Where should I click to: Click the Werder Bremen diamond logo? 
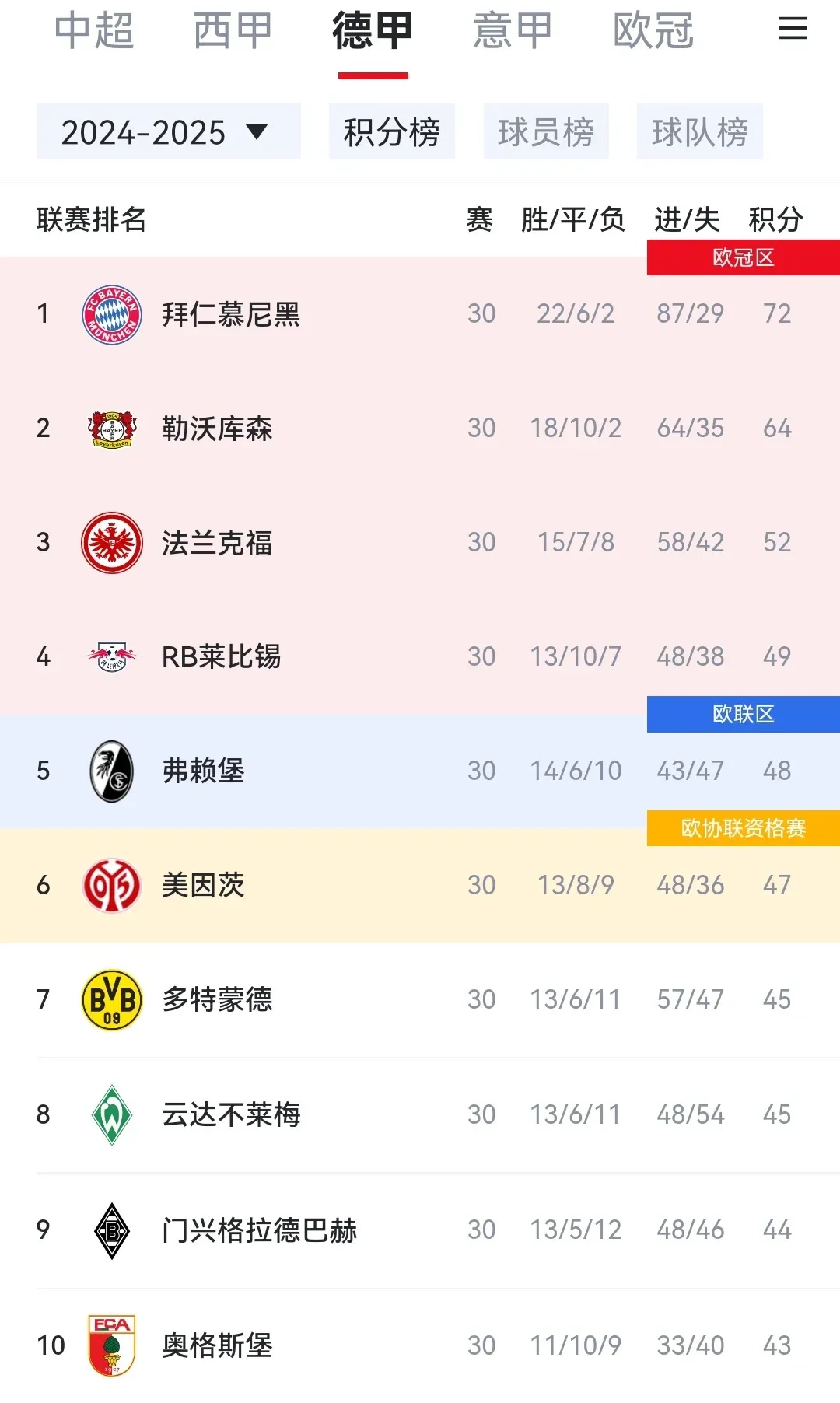tap(112, 1114)
